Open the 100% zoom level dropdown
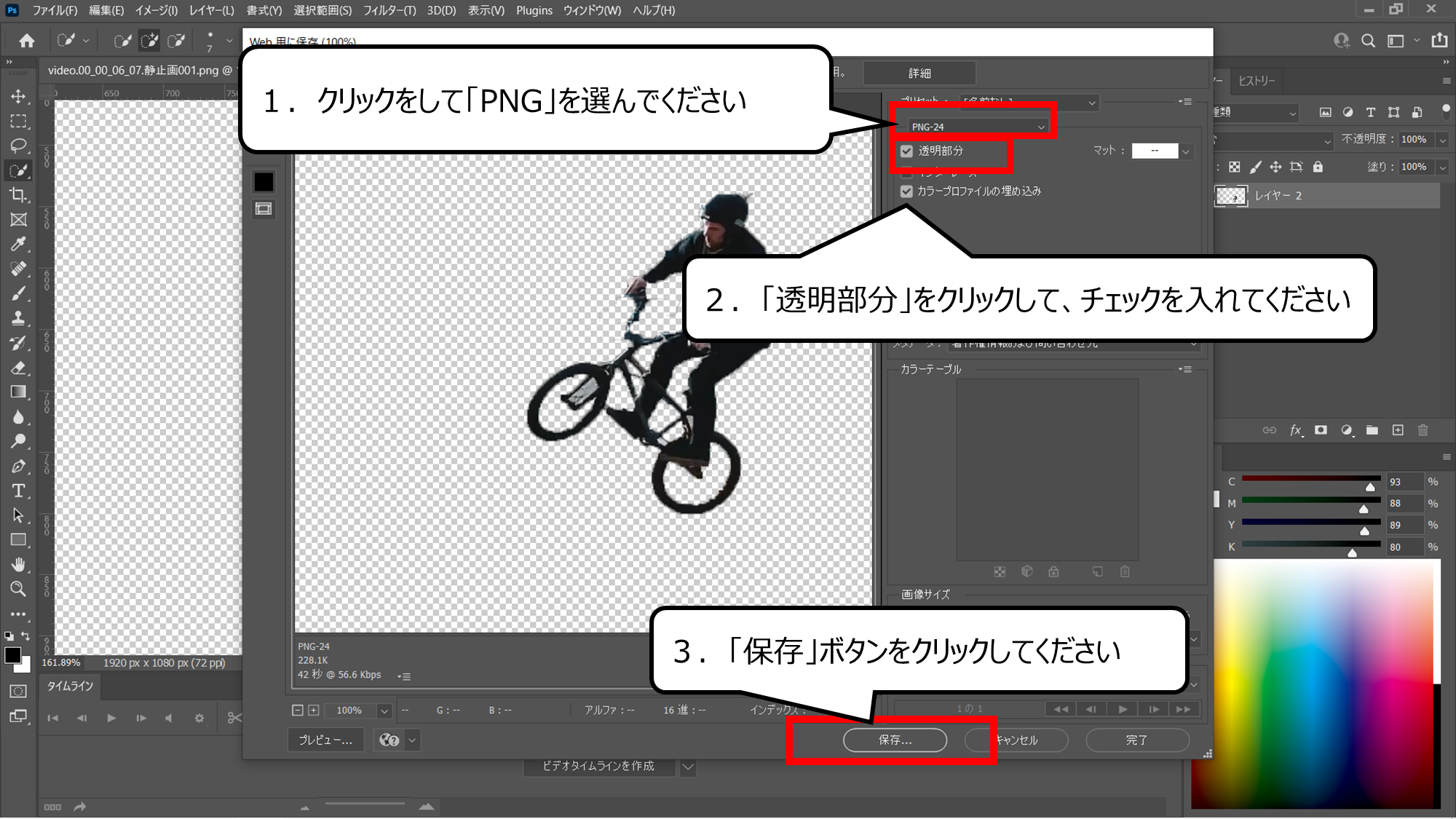 [384, 711]
